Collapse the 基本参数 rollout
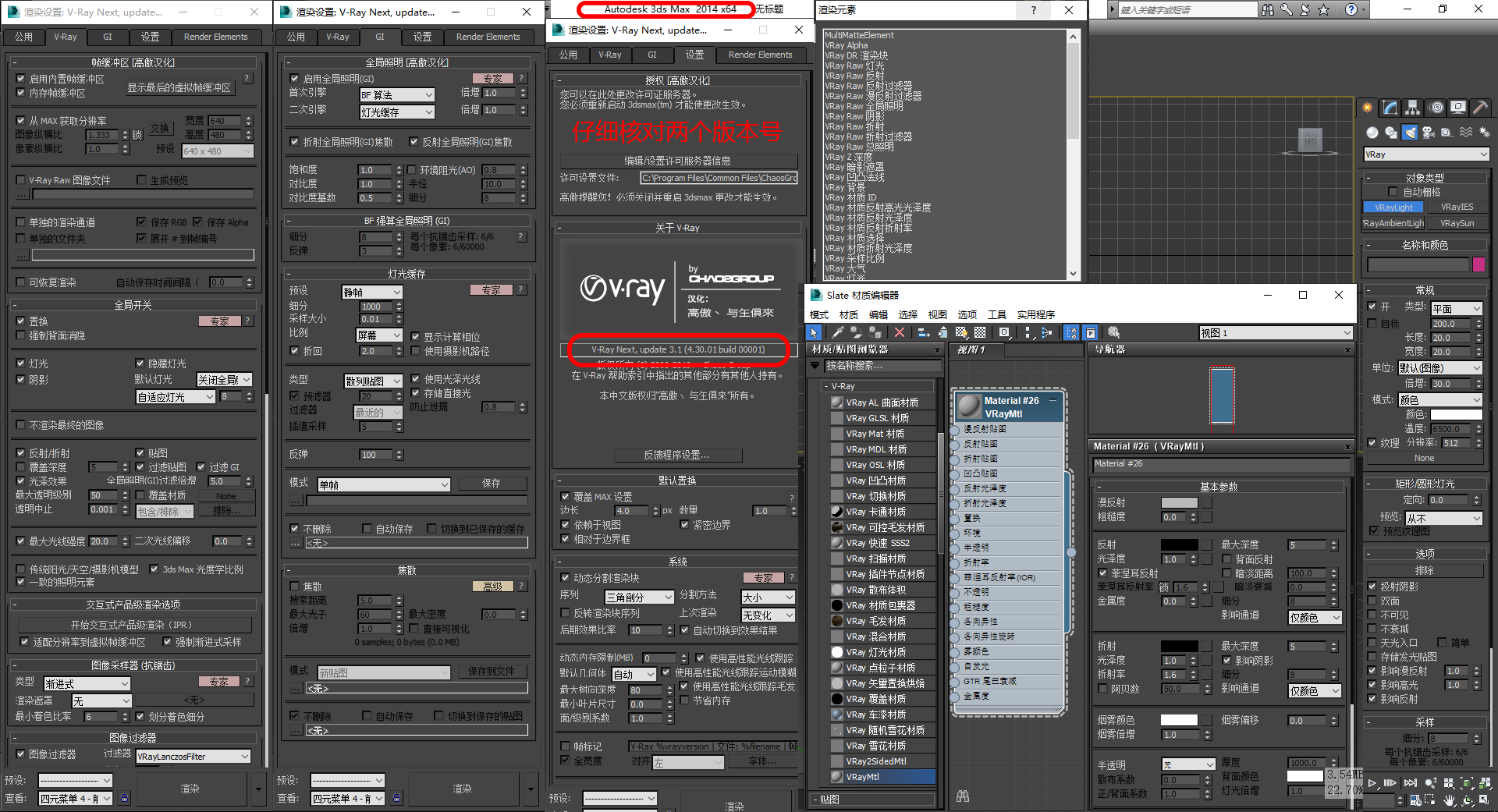 coord(1098,487)
